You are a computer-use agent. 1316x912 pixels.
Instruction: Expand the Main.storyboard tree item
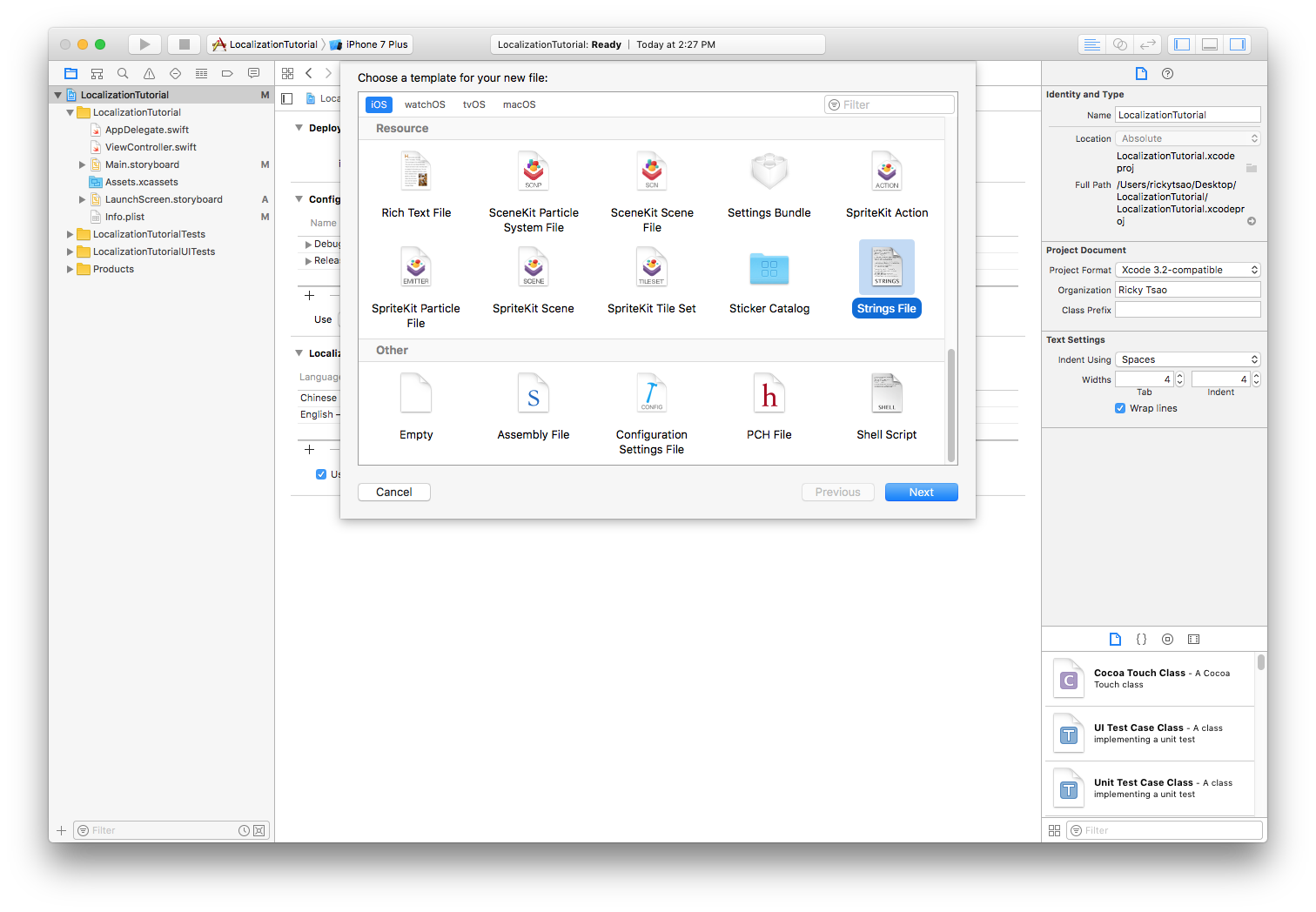83,164
